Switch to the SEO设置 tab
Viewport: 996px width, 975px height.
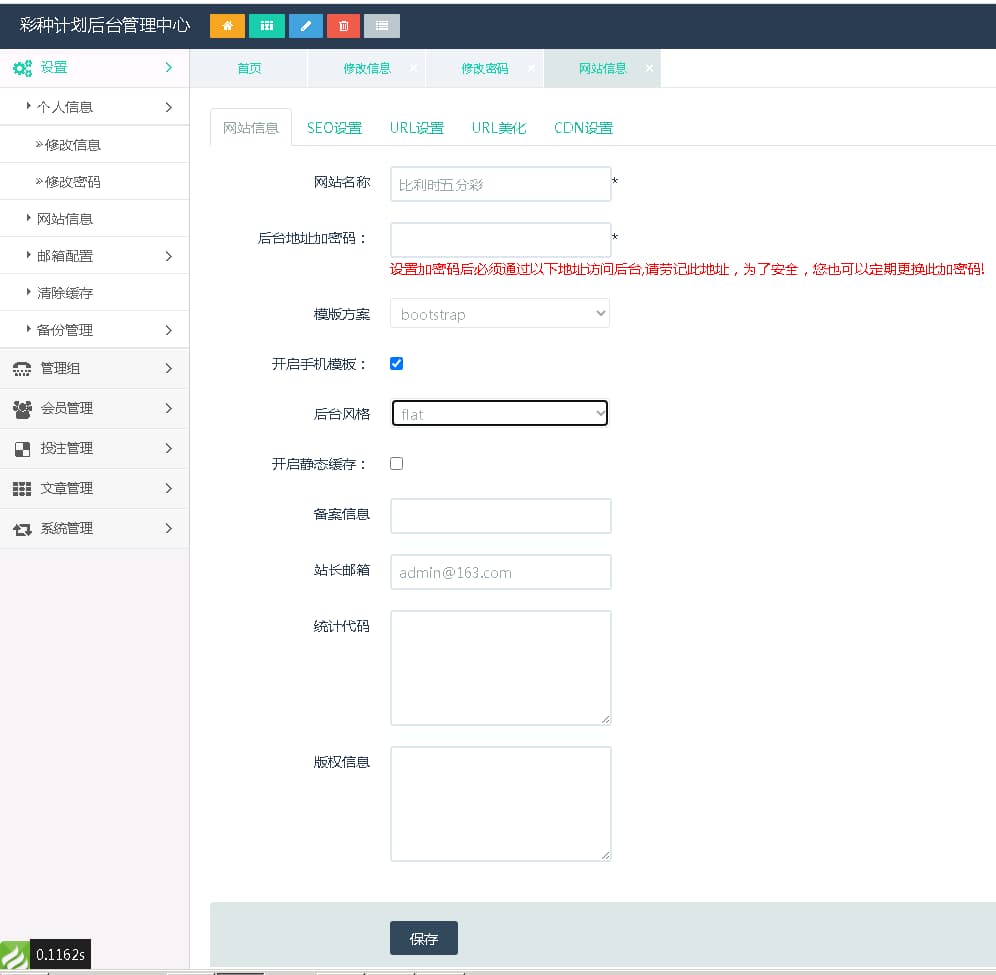point(335,127)
